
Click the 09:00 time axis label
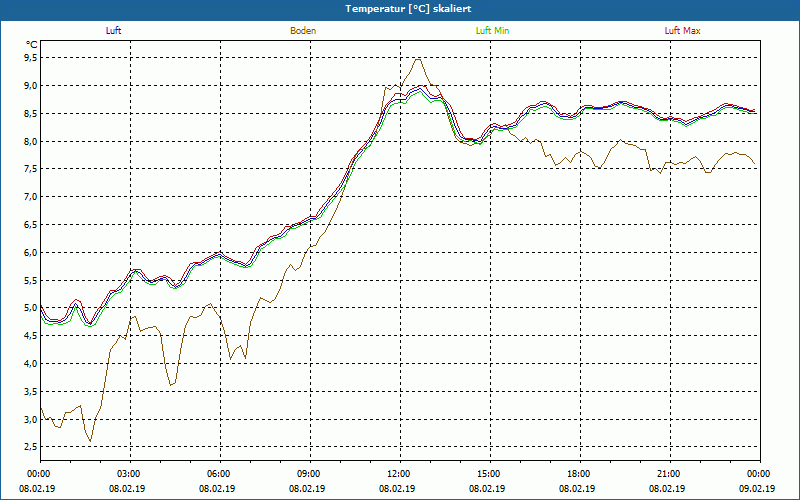click(308, 474)
